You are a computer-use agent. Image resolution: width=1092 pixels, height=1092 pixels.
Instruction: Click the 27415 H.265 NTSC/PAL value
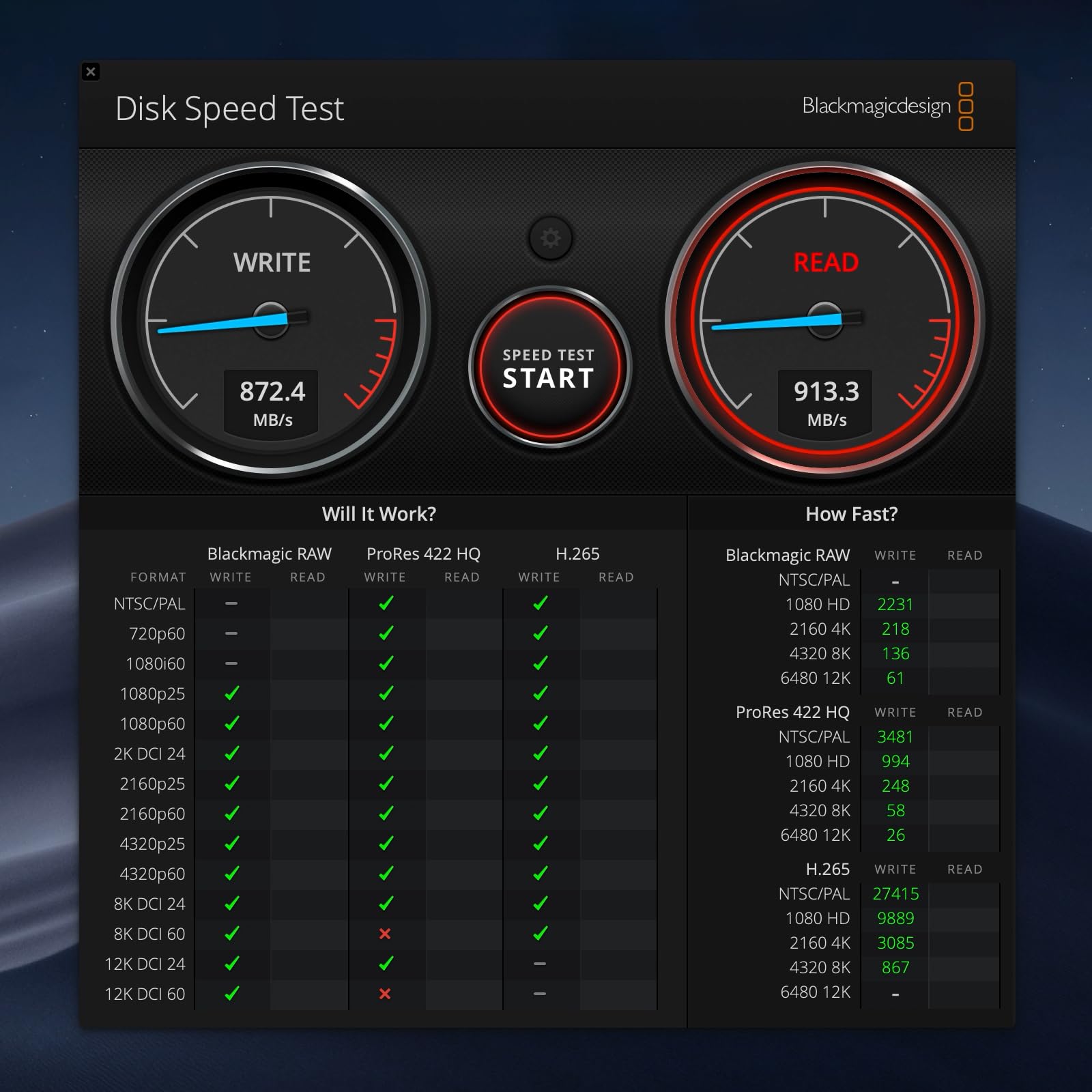point(895,894)
